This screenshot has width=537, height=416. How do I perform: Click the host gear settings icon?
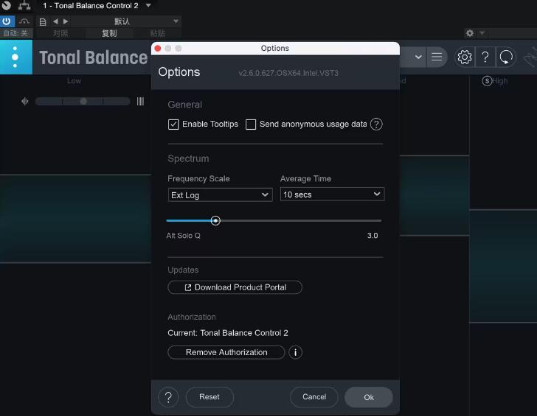pyautogui.click(x=470, y=33)
